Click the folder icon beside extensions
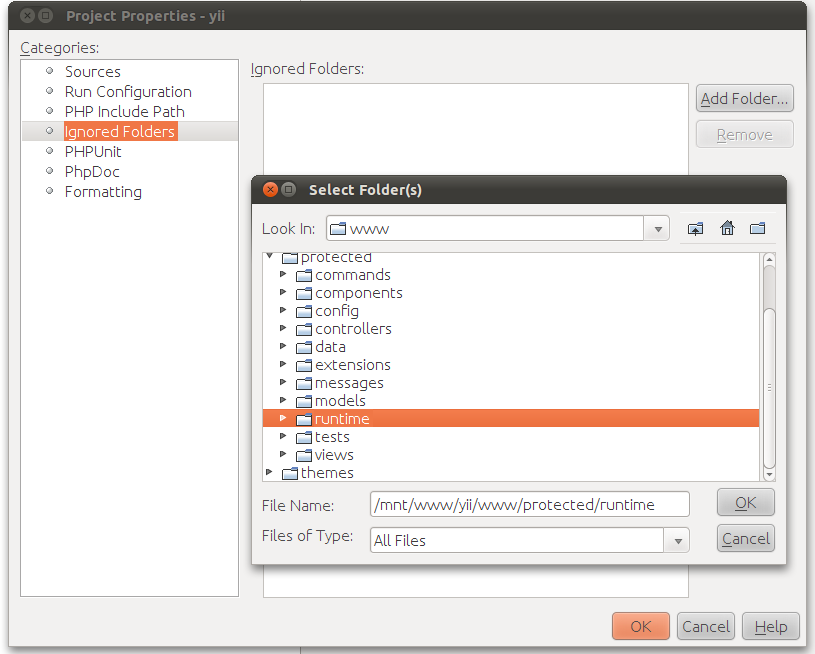815x654 pixels. point(304,365)
